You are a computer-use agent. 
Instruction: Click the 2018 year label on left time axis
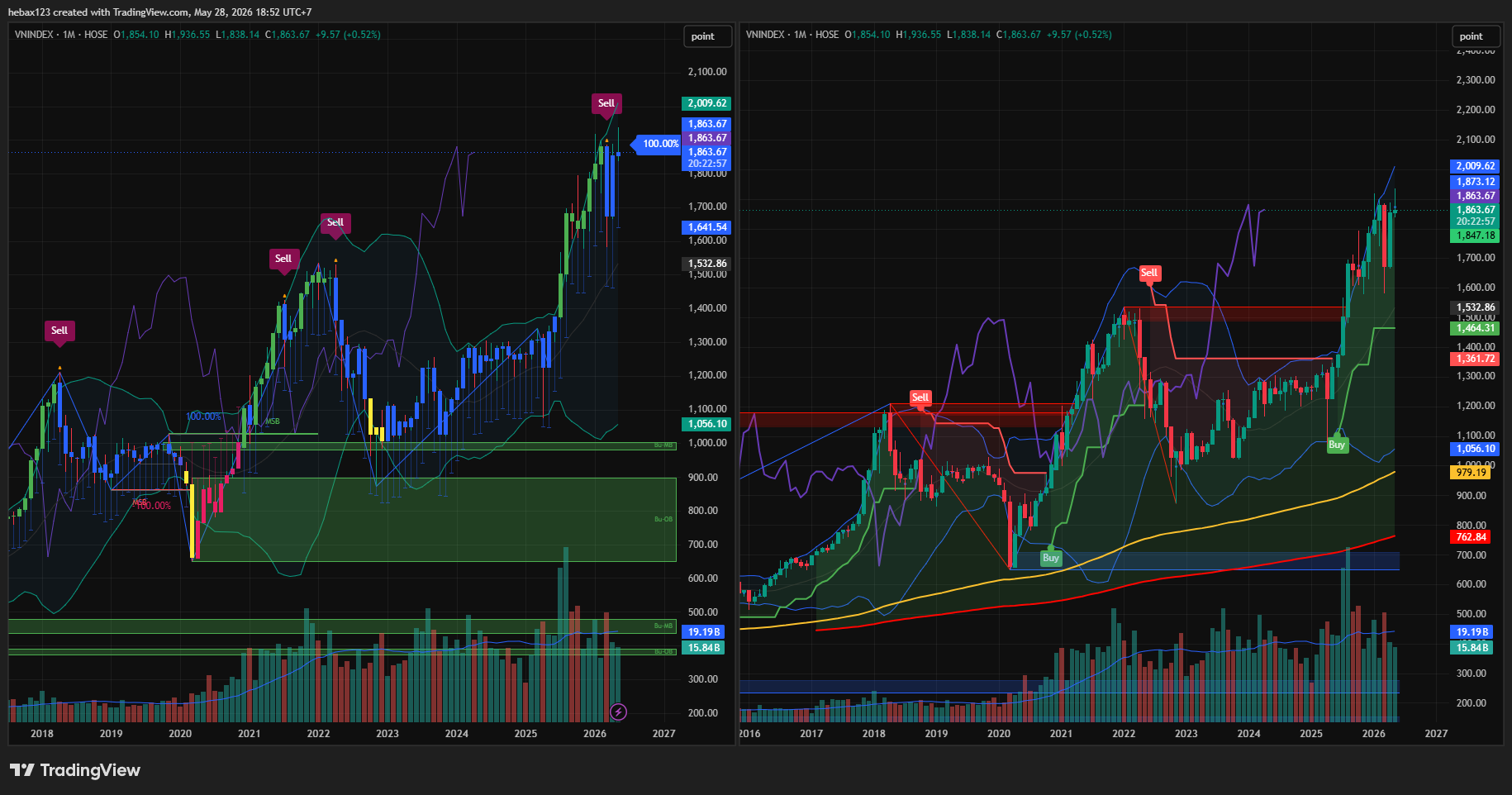point(42,734)
